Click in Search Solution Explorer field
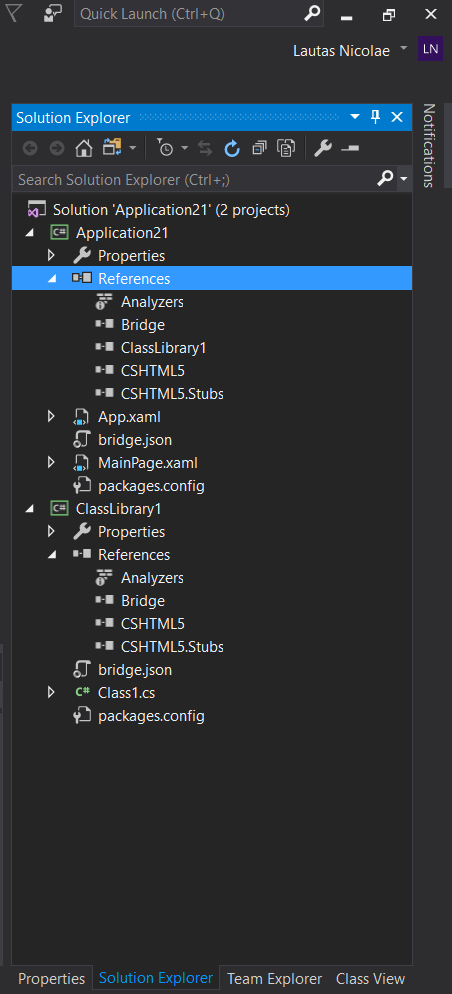Screen dimensions: 452x994 (195, 179)
